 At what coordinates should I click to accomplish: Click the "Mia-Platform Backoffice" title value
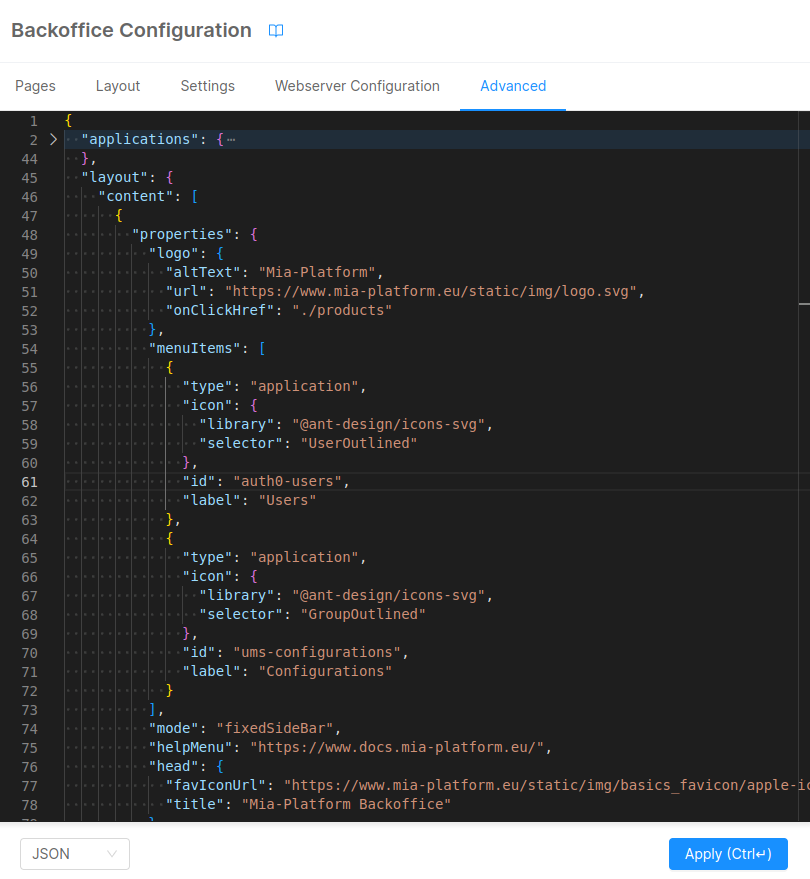click(346, 804)
